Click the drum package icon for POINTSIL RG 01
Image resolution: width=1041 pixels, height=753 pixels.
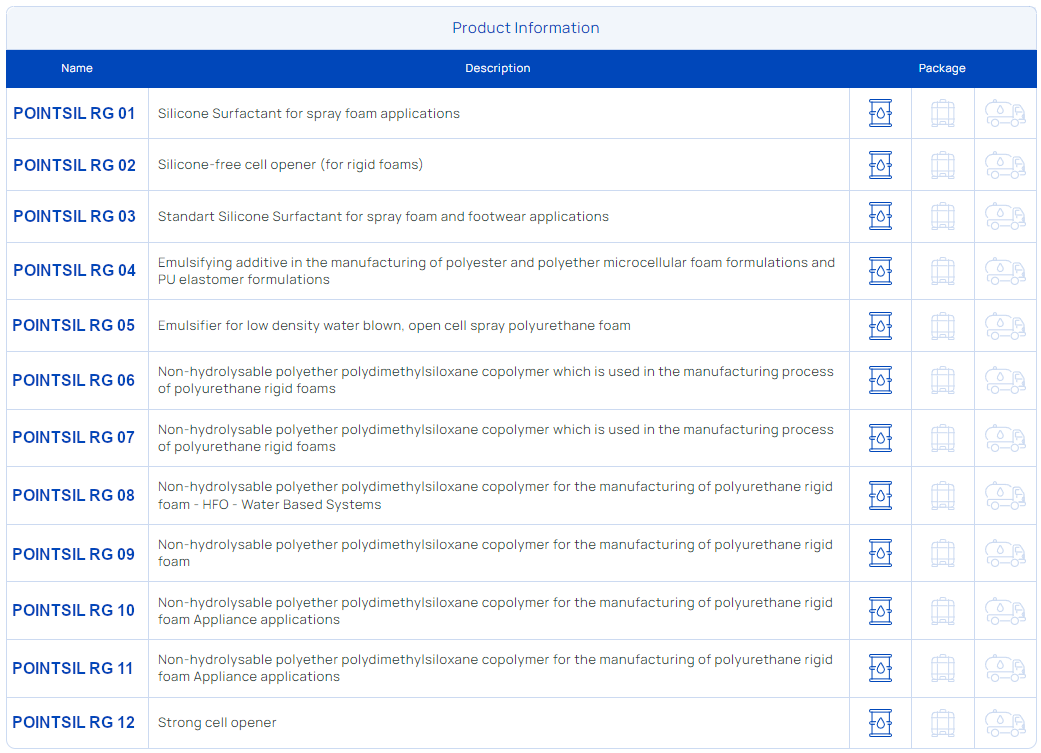[880, 113]
